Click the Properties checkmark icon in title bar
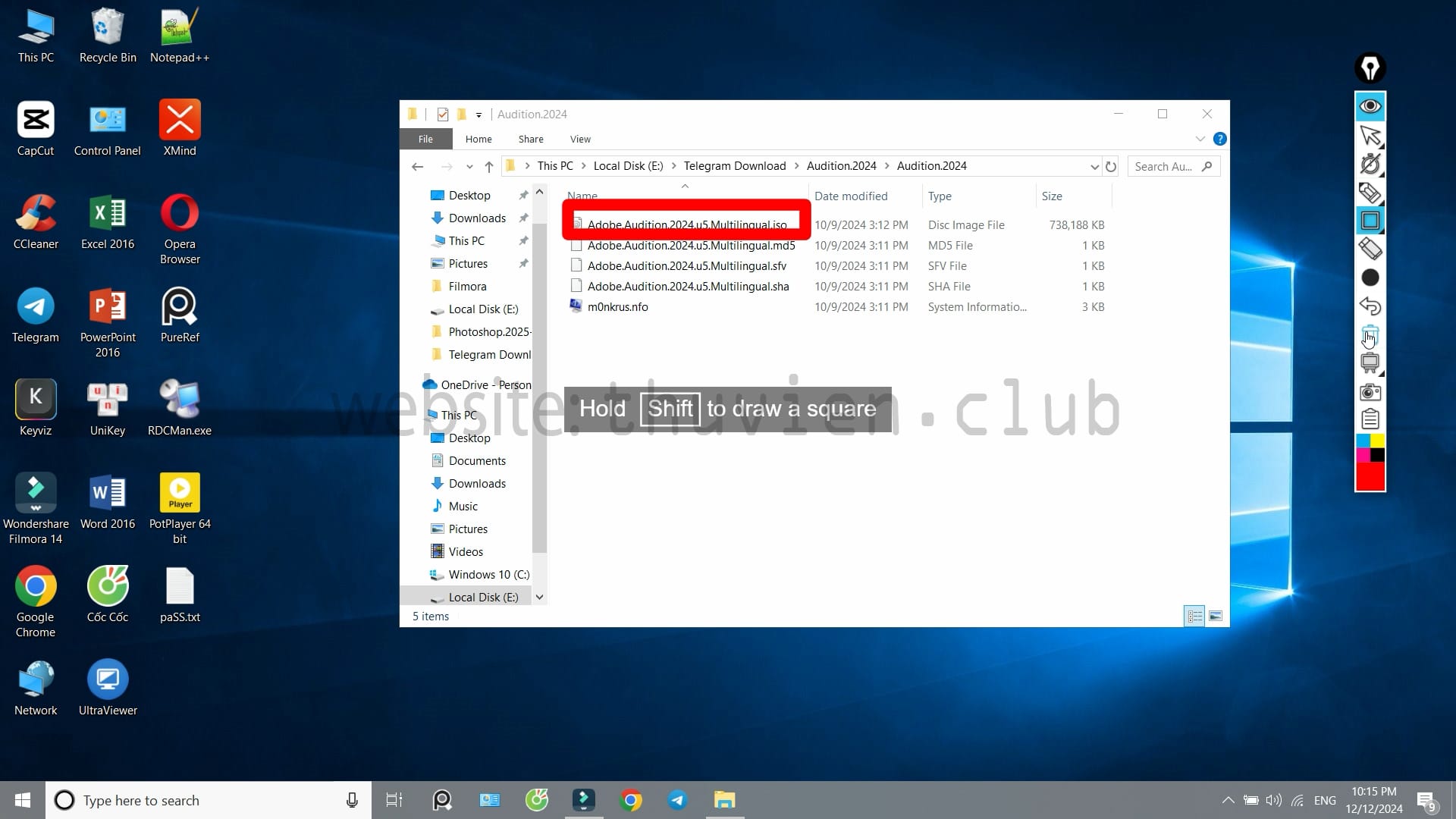 [443, 115]
